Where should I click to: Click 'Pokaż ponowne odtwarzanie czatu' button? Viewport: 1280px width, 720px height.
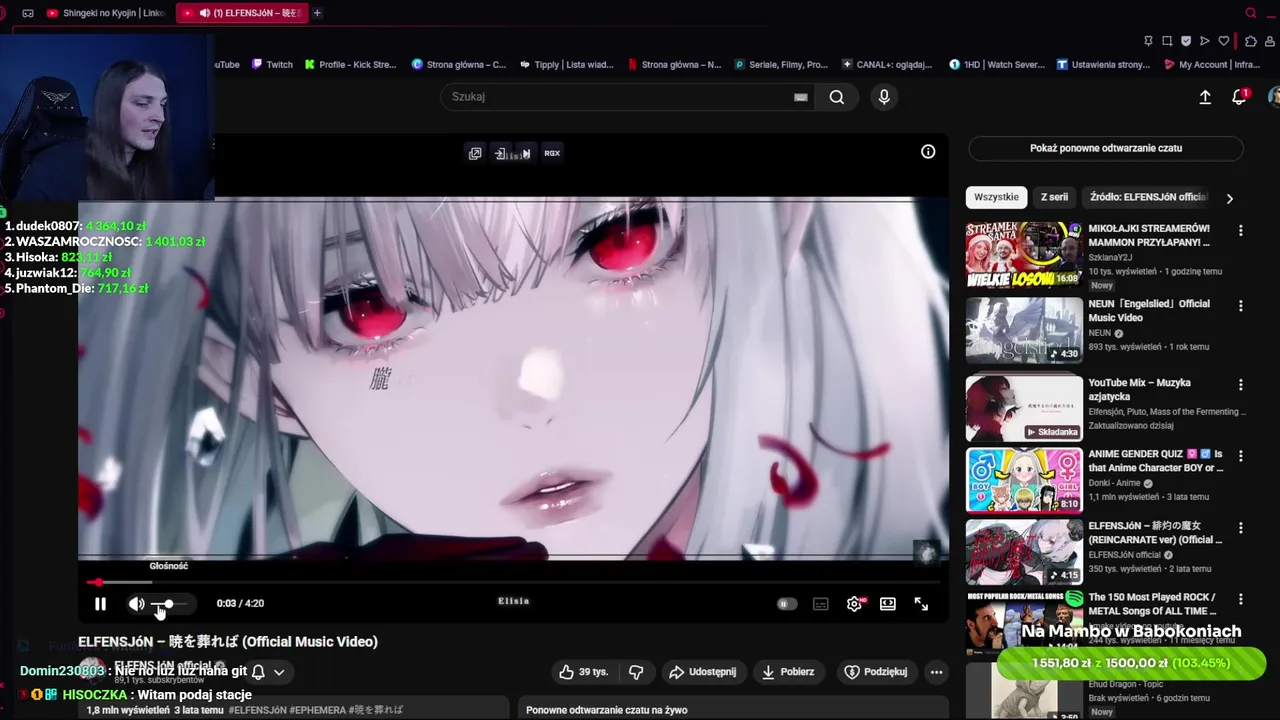[x=1106, y=148]
